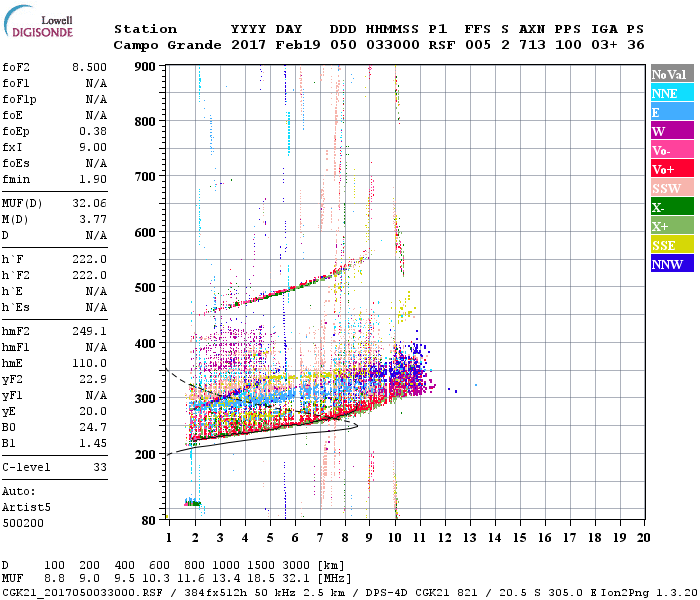Click the foF2 value 8.500
This screenshot has width=700, height=600.
click(89, 67)
